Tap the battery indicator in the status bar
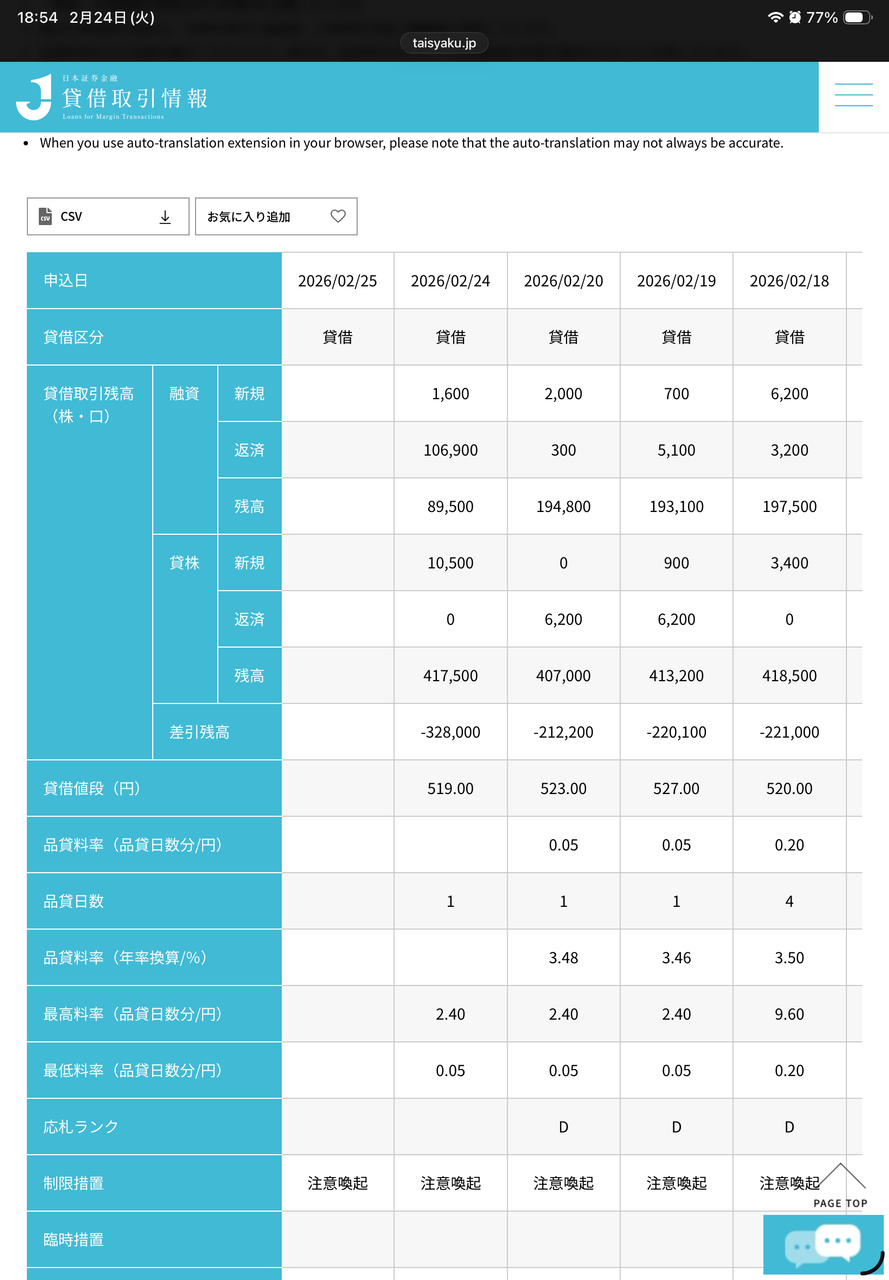889x1280 pixels. tap(857, 18)
